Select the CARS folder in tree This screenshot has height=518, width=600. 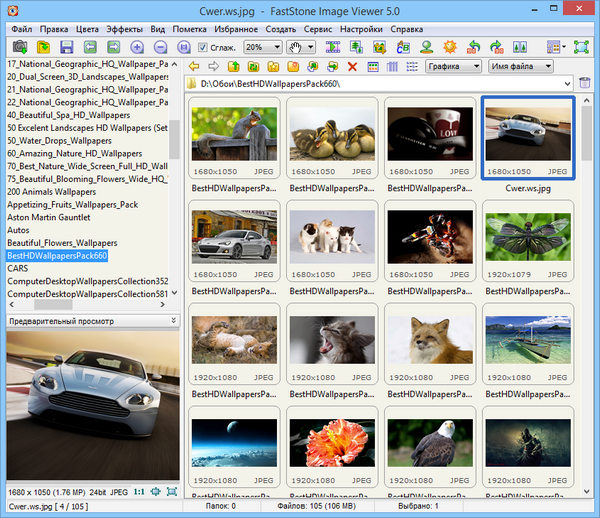tap(19, 268)
